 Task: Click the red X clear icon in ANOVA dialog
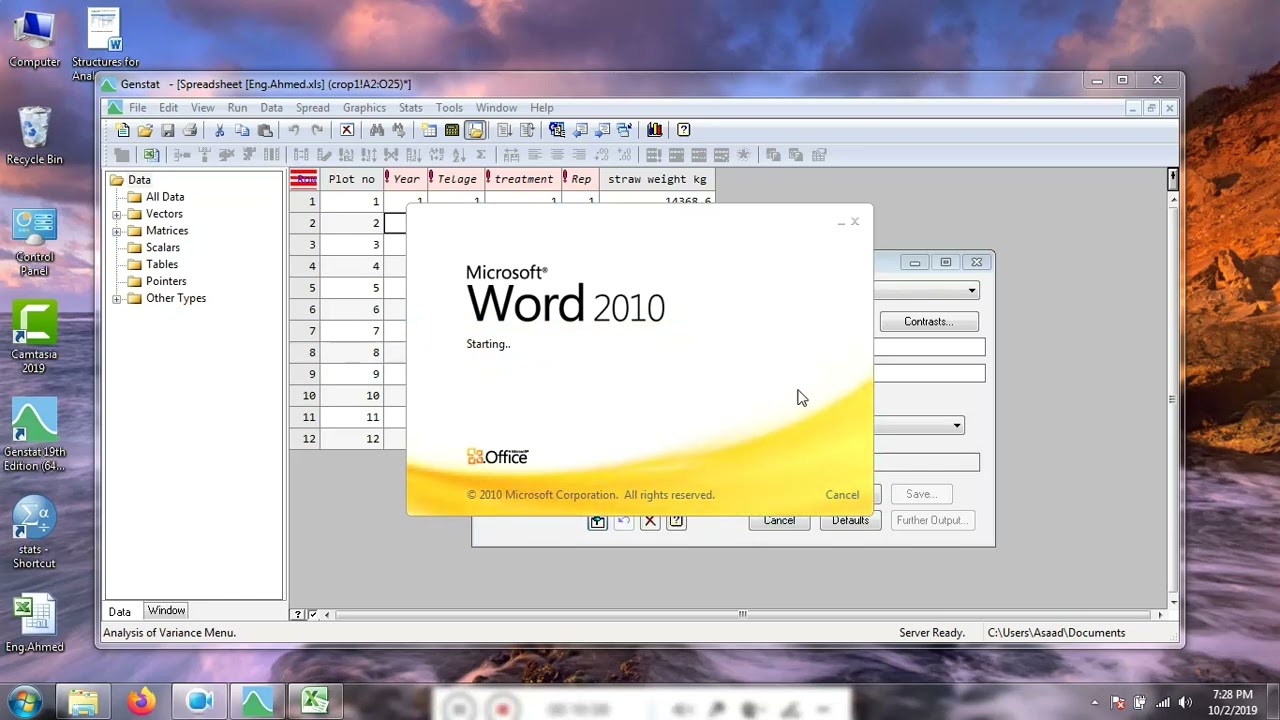650,521
